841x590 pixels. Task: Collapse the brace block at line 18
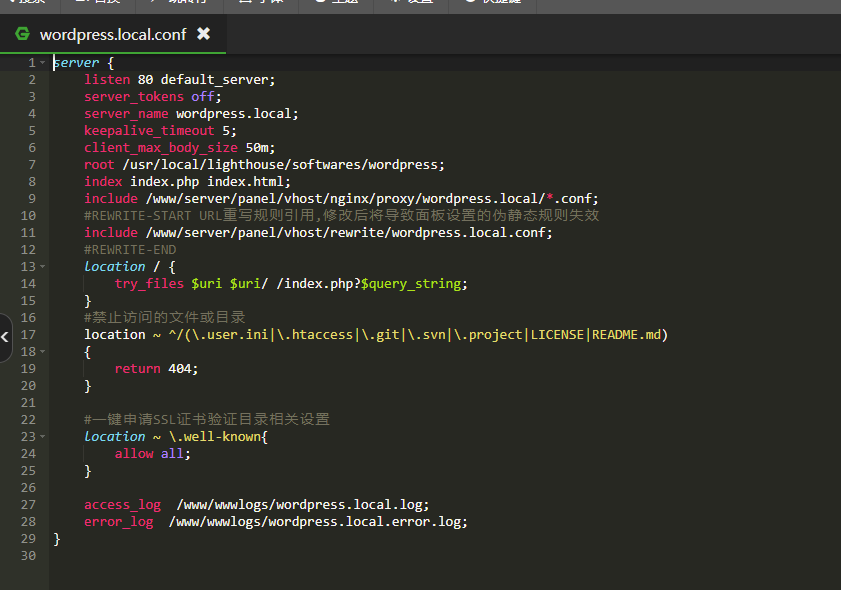43,352
